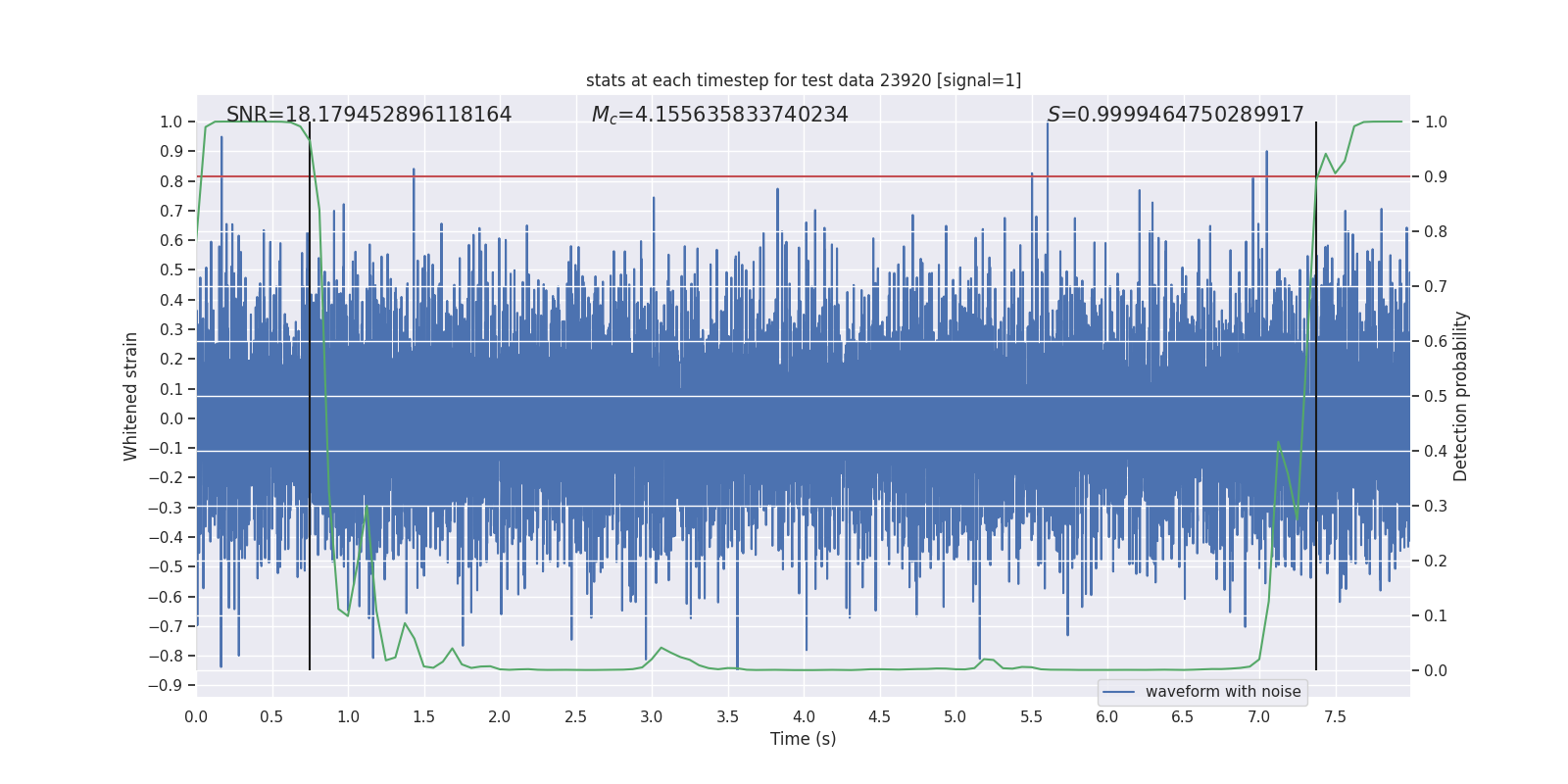Click the 'Time (s)' x-axis label
Screen dimensions: 1568x784
(803, 739)
